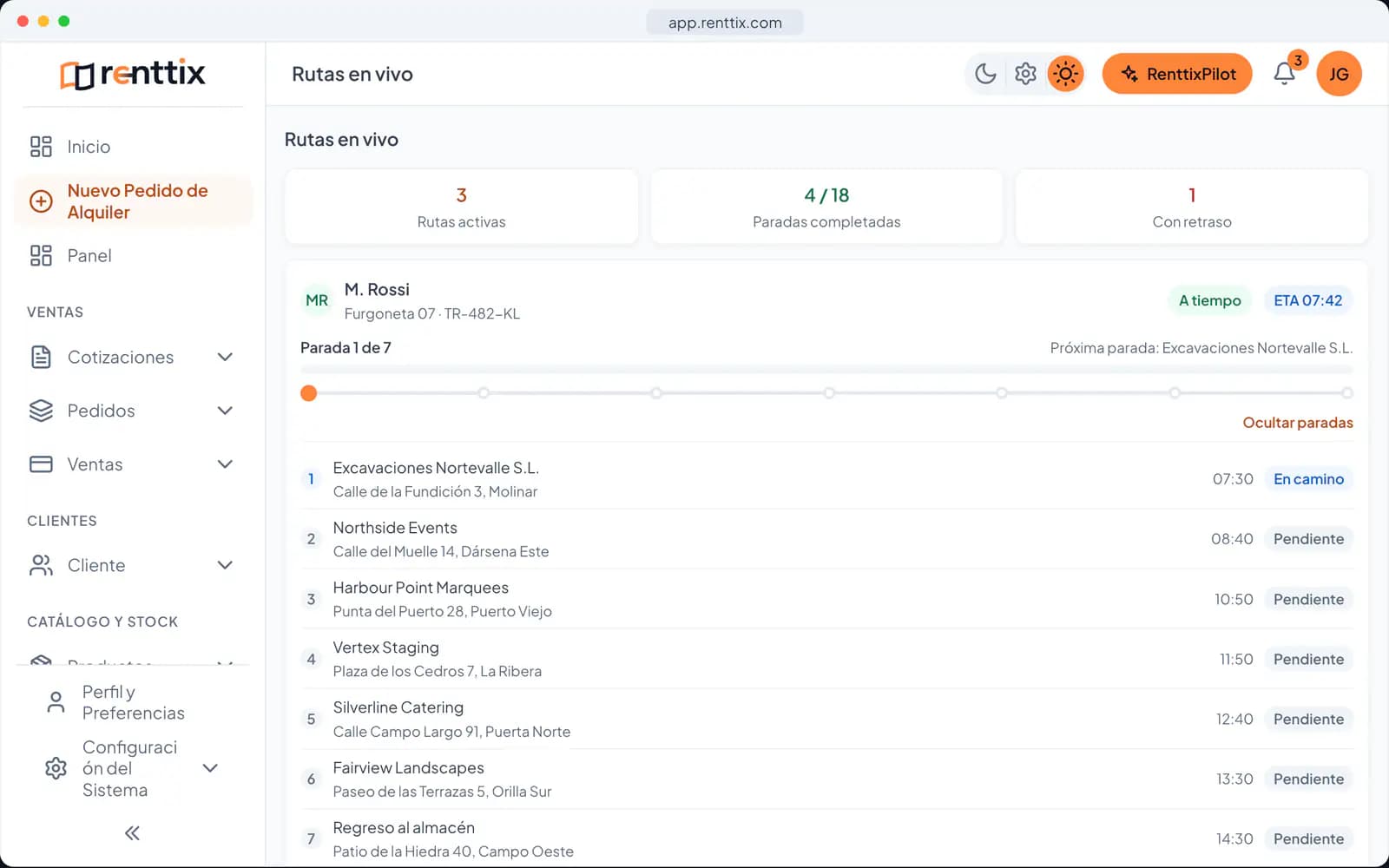Expand Pedidos chevron

(x=225, y=411)
